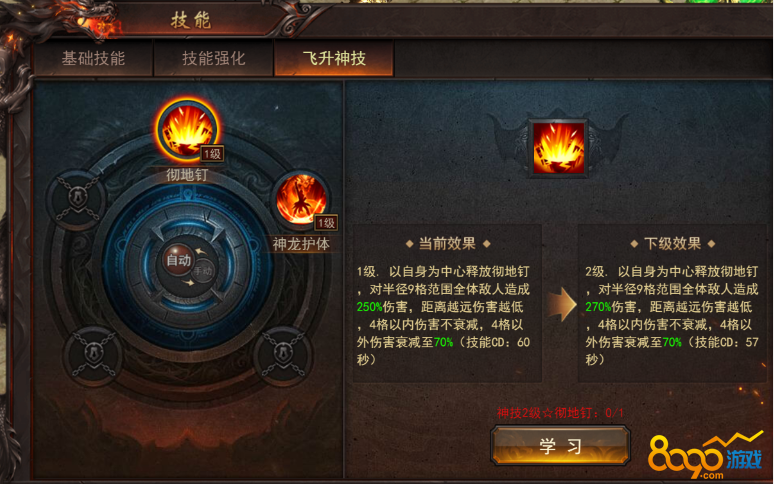Click the locked skill slot at bottom right
Screen dimensions: 774x484
(282, 355)
